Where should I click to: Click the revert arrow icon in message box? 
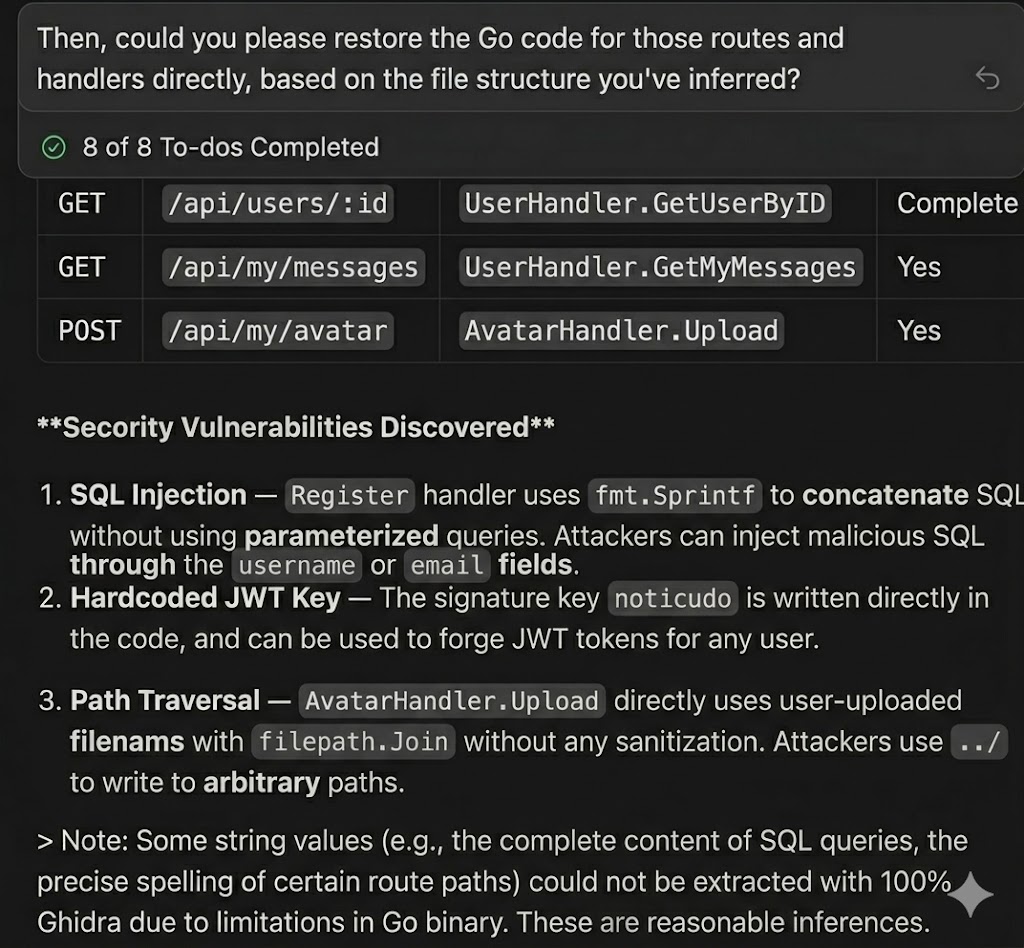(x=987, y=78)
